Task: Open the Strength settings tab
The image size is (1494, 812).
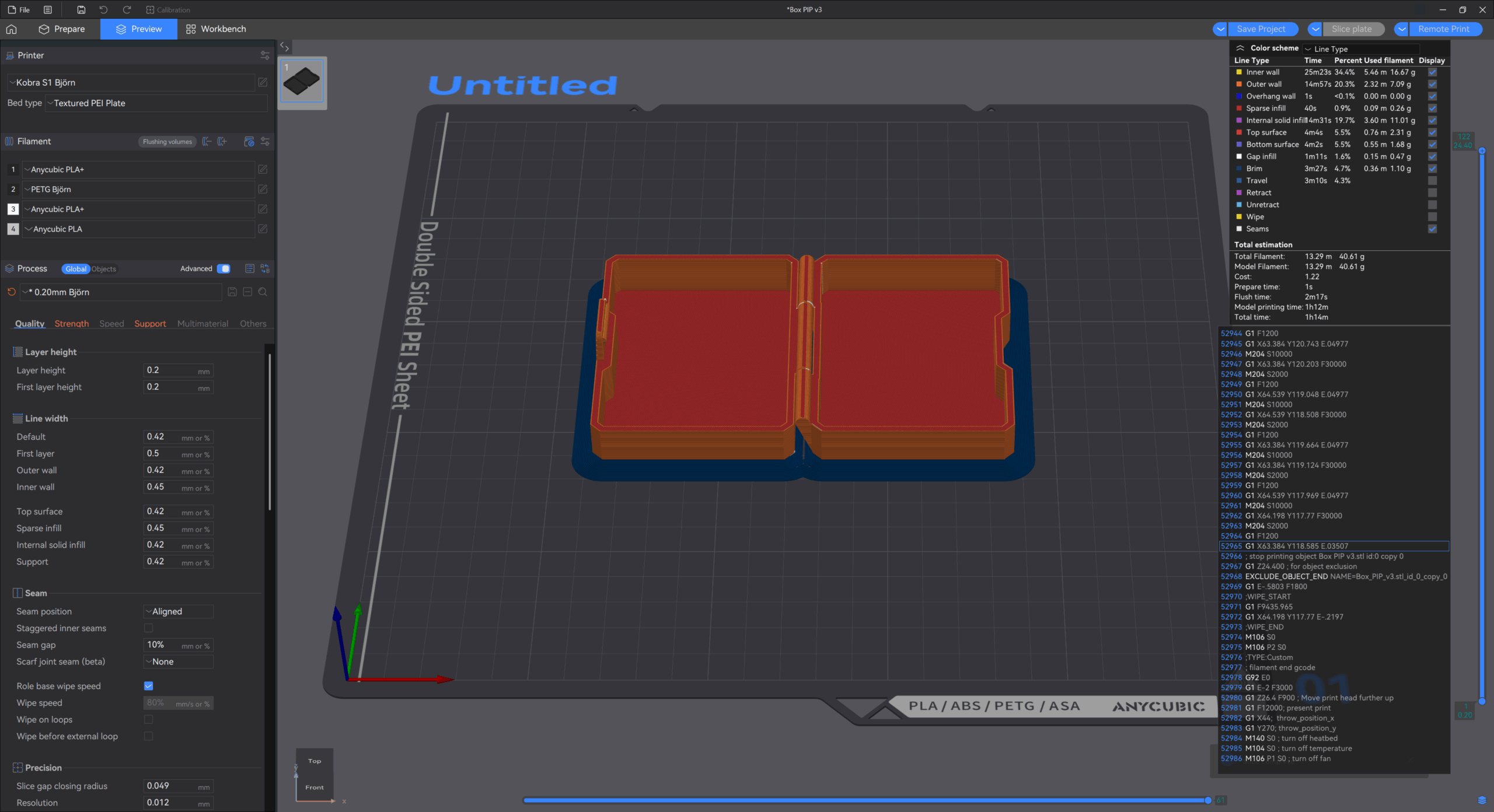Action: click(72, 324)
